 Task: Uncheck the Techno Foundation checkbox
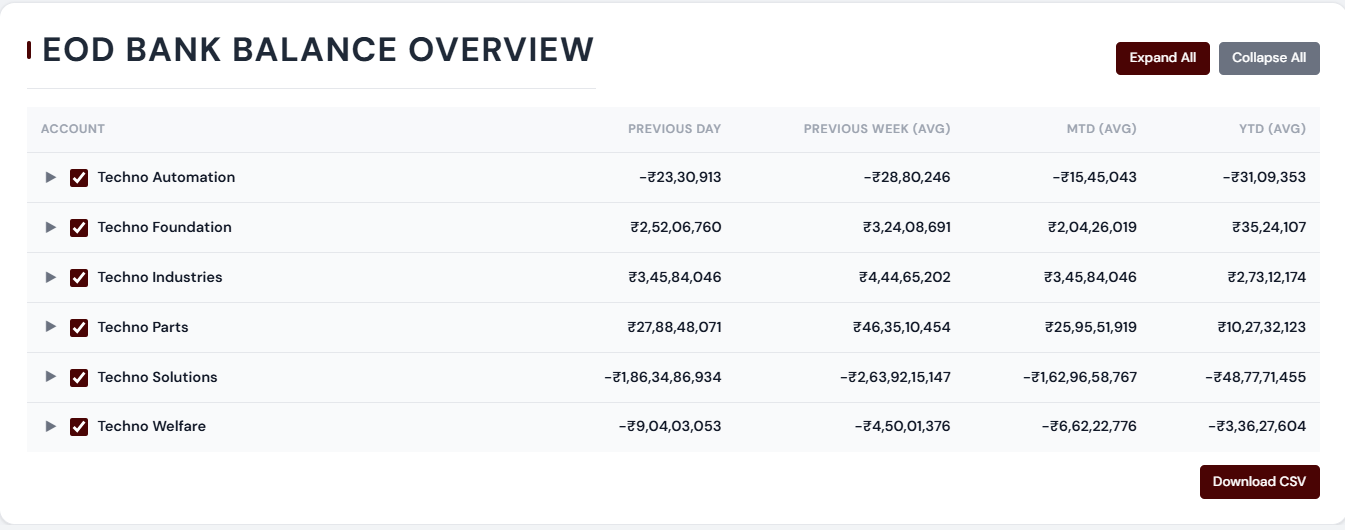tap(79, 228)
